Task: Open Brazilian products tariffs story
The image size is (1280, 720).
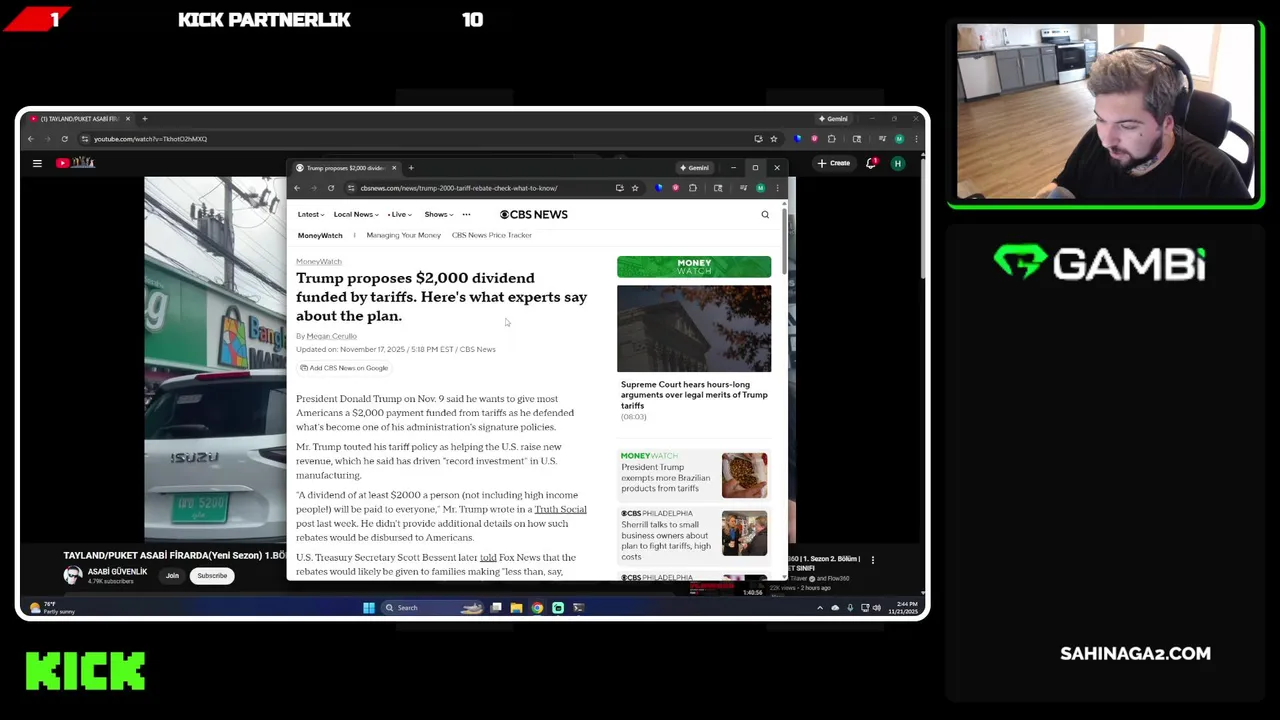Action: (666, 478)
